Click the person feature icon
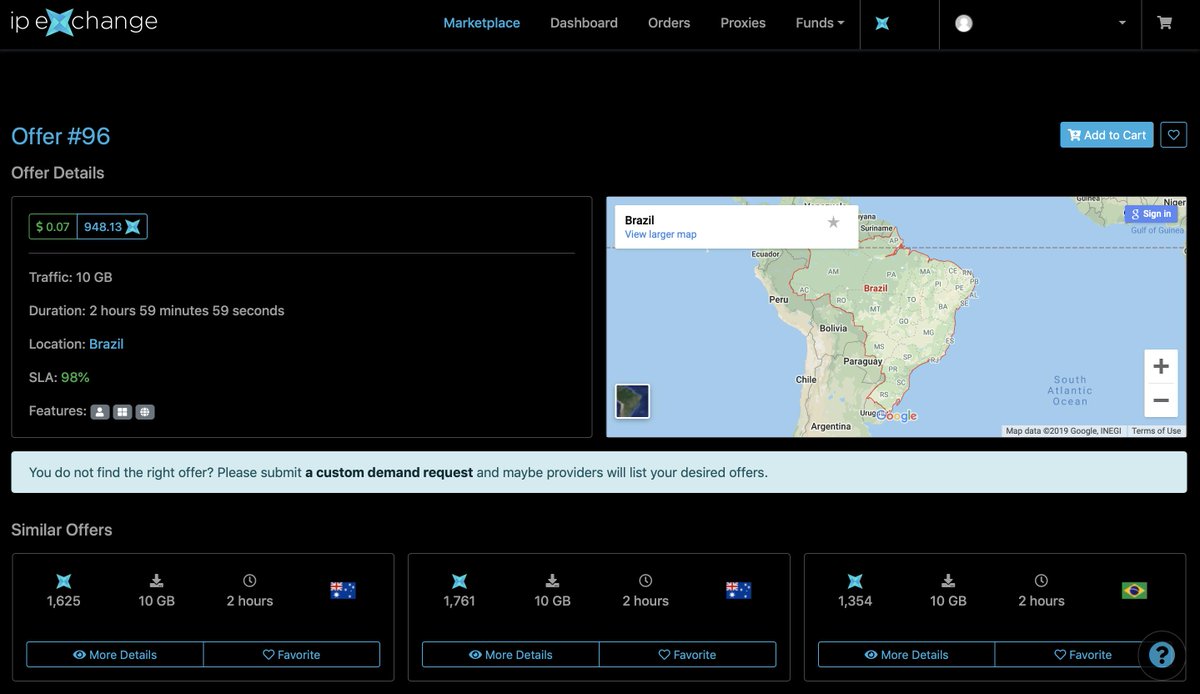 coord(100,411)
